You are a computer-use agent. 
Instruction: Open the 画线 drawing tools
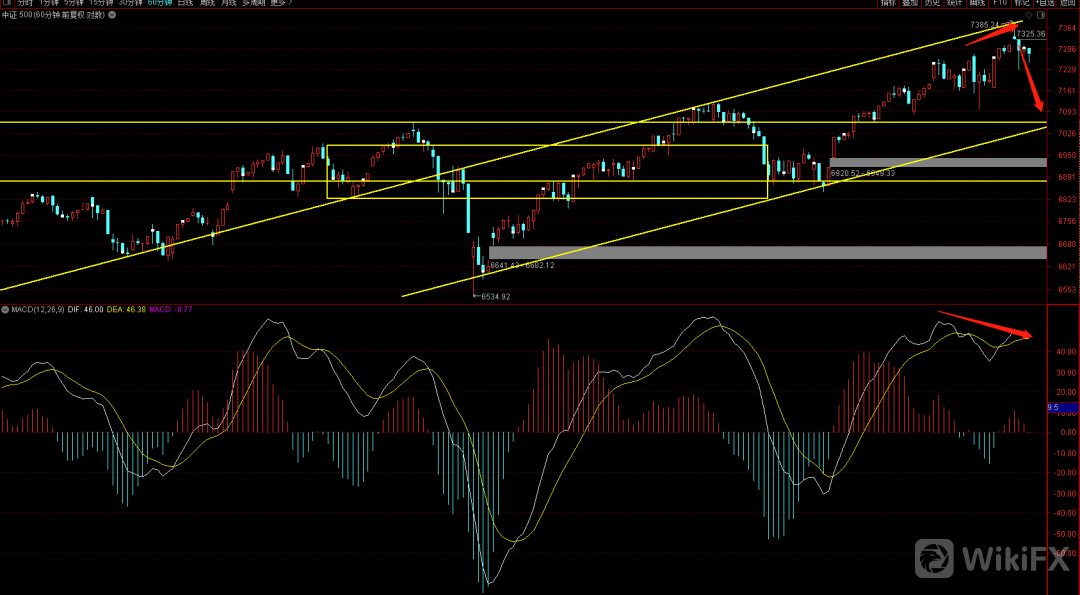point(977,3)
